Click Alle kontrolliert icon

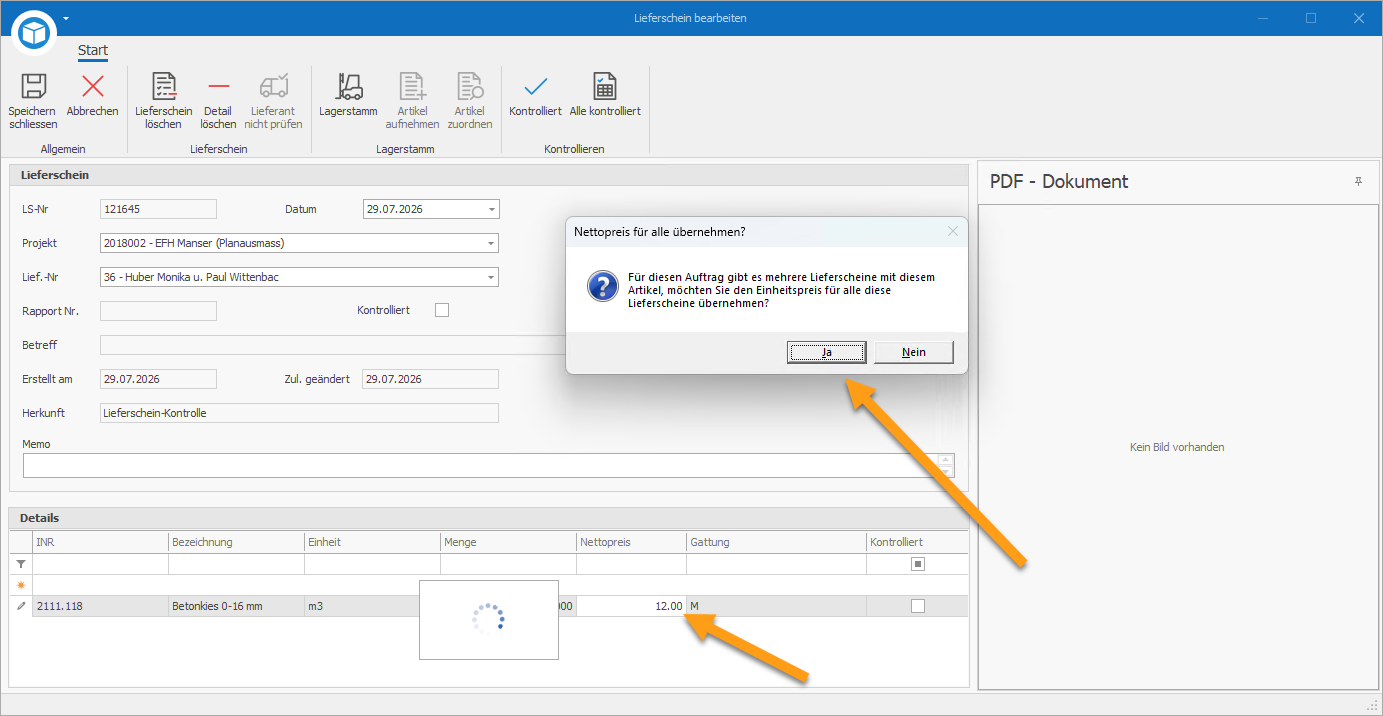pyautogui.click(x=605, y=86)
